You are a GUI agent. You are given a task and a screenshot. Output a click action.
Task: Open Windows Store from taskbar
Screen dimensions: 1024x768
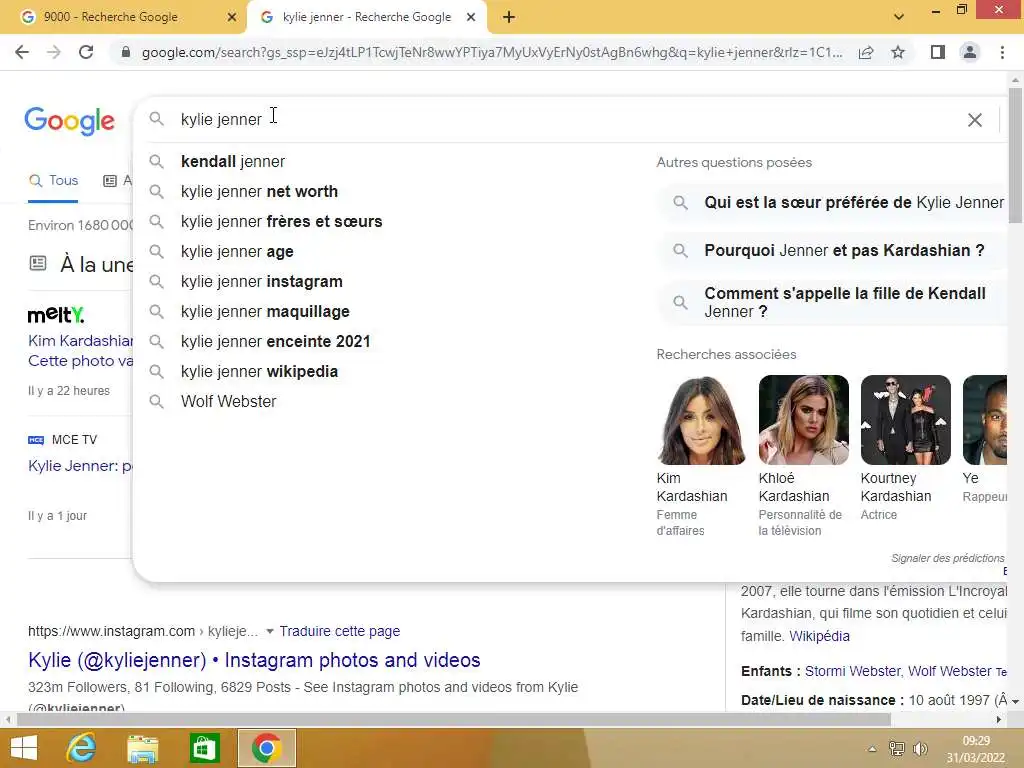click(204, 748)
